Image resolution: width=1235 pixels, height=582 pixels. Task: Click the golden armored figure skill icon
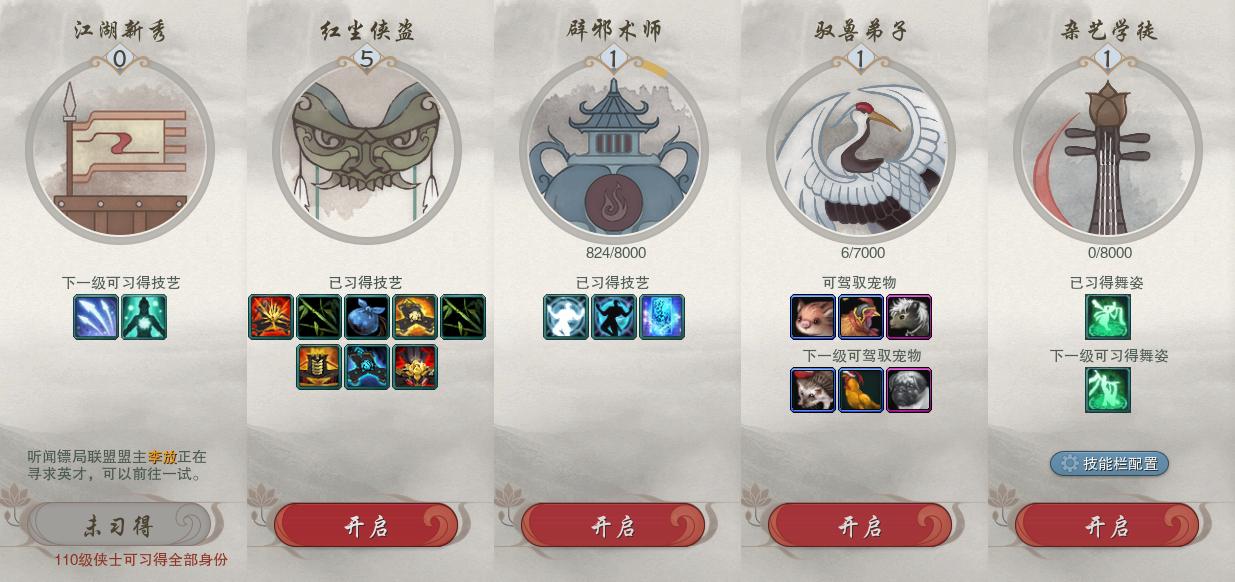(x=319, y=367)
